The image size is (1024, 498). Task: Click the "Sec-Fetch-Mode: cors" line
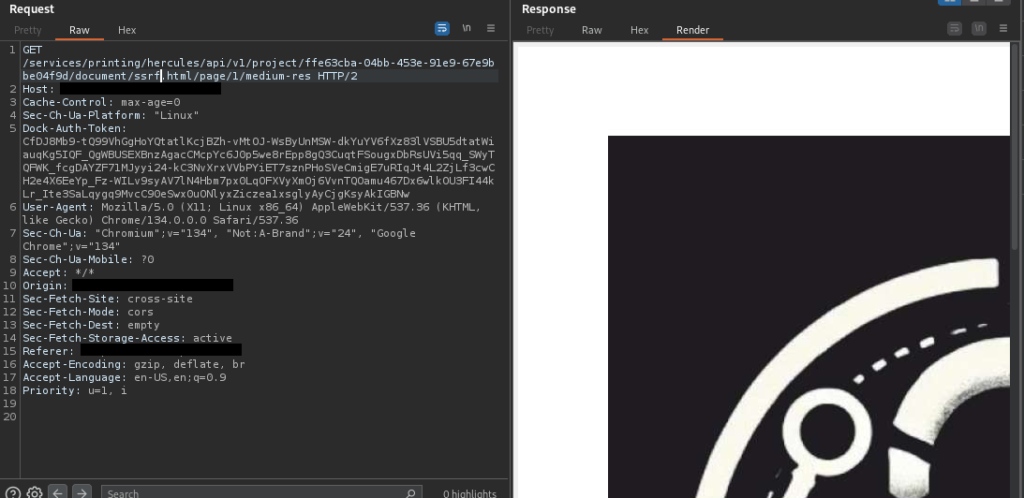88,312
